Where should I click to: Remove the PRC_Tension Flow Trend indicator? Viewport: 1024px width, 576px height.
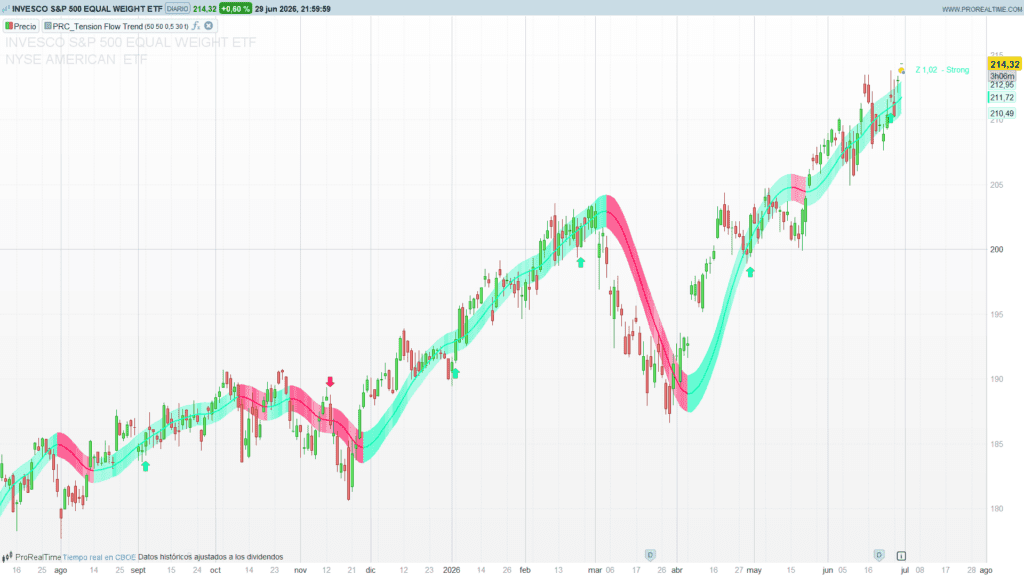(x=208, y=26)
